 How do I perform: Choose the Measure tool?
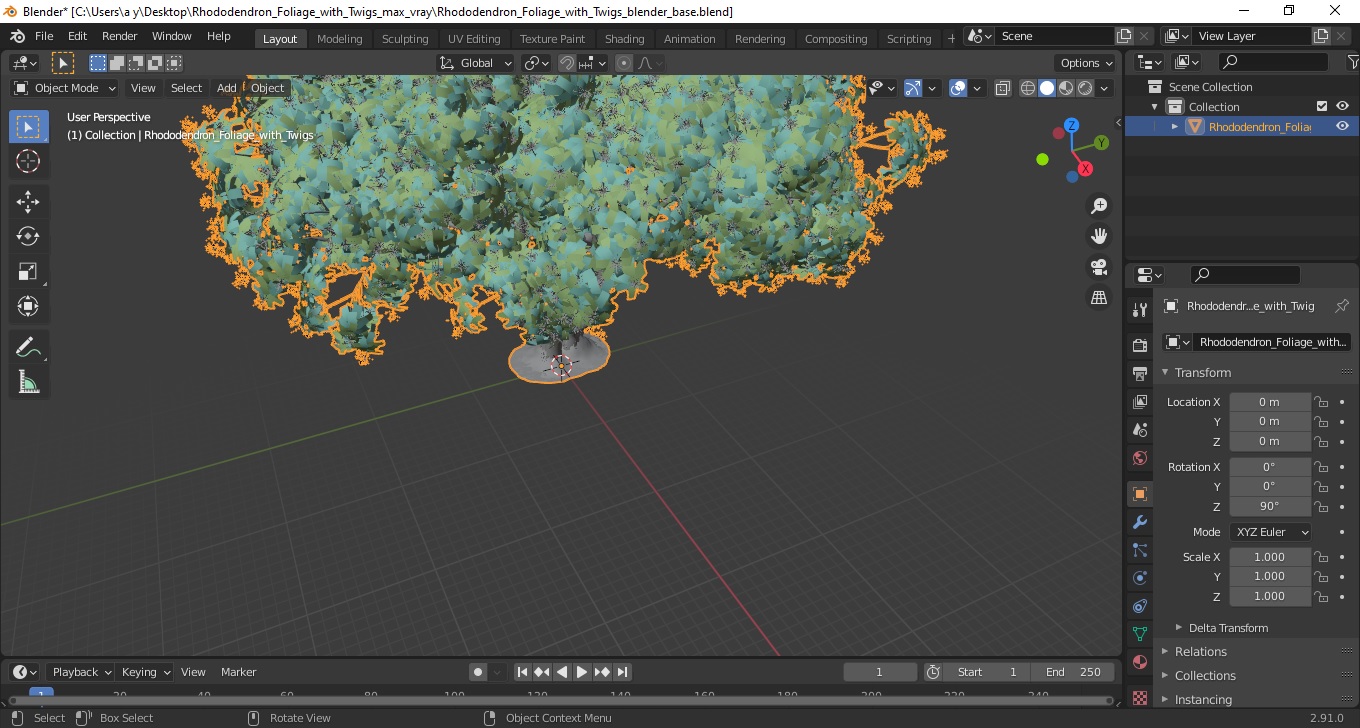pyautogui.click(x=28, y=382)
